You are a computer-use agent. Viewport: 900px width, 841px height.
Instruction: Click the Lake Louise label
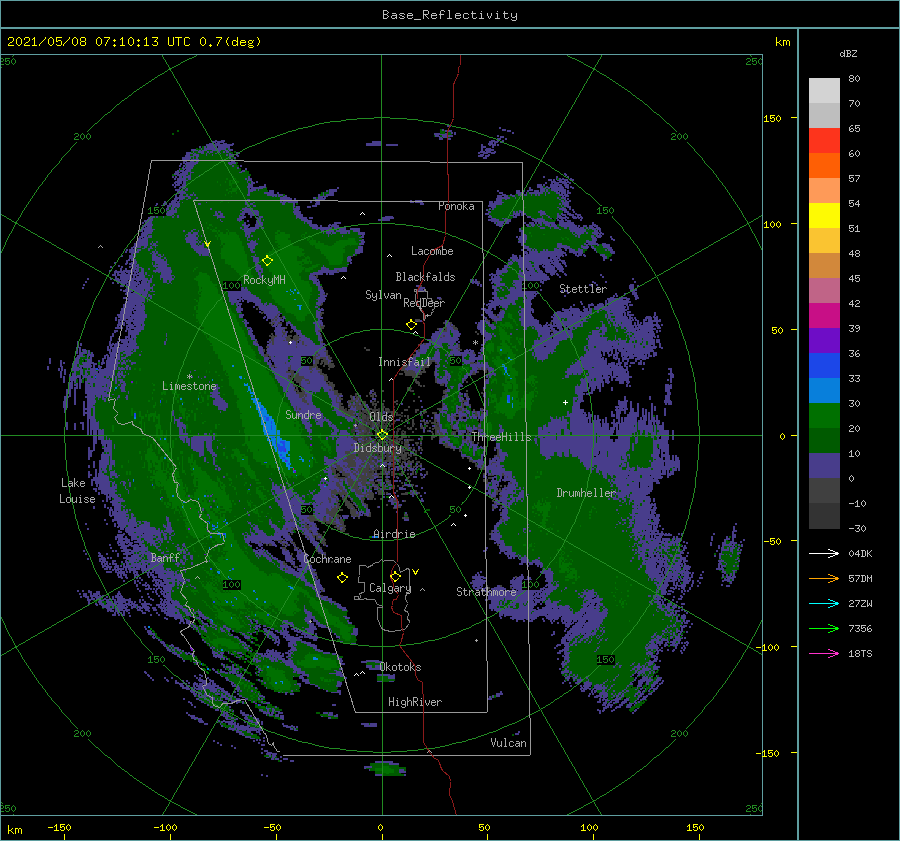(77, 491)
